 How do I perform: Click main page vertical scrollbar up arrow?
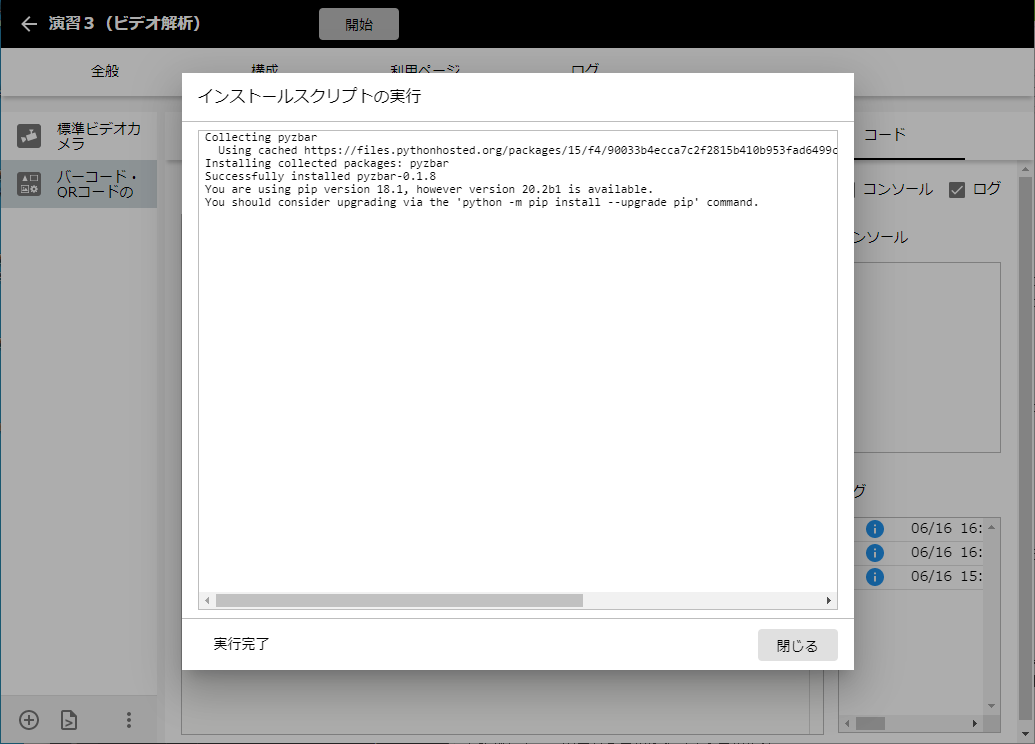(x=1025, y=170)
